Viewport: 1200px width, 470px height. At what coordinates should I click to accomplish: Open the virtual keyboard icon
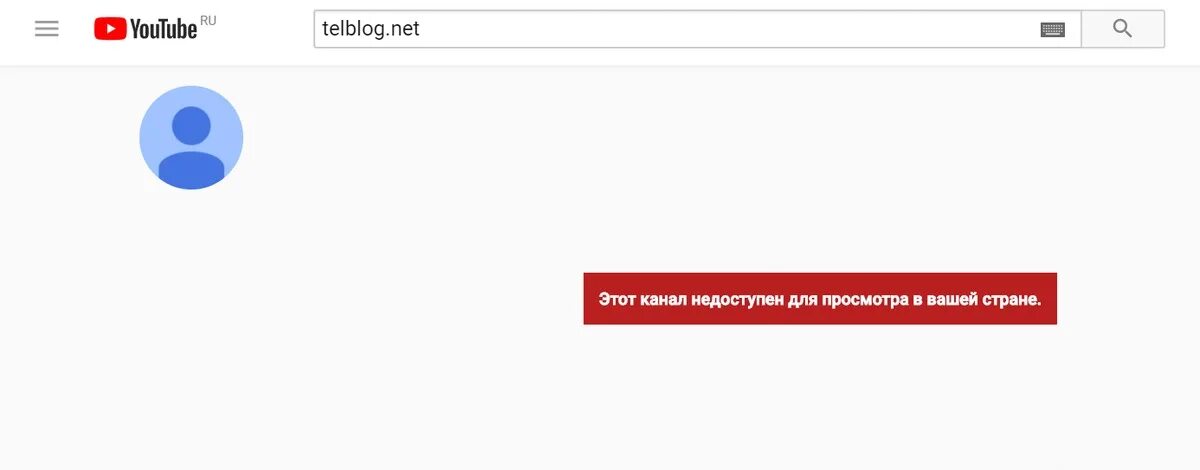coord(1052,29)
